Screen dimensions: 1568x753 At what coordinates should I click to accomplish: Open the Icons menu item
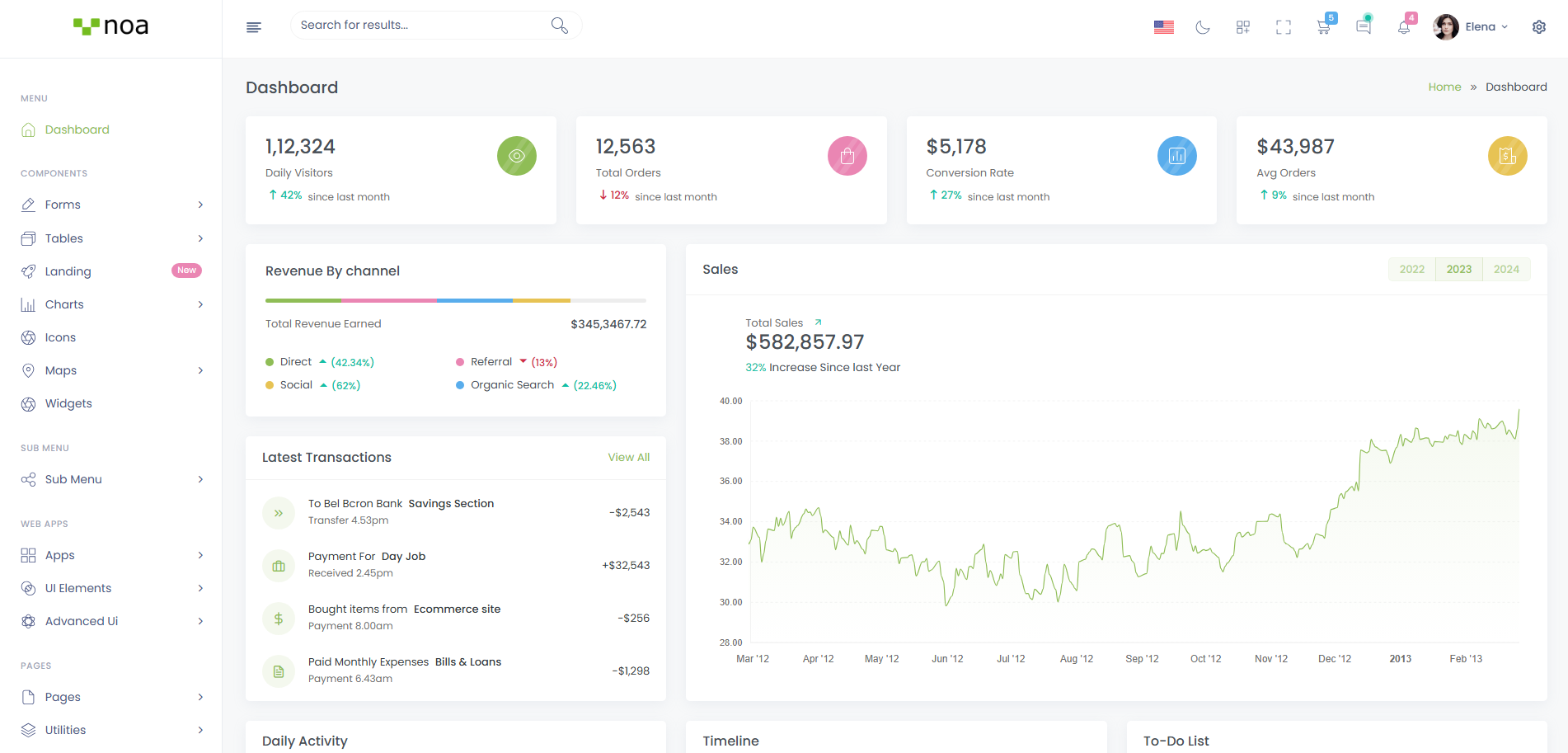[60, 337]
